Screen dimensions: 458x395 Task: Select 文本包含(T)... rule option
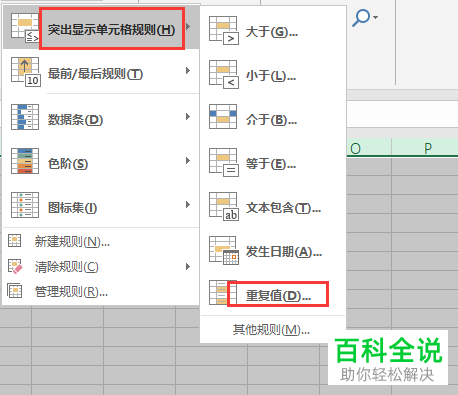click(x=273, y=207)
